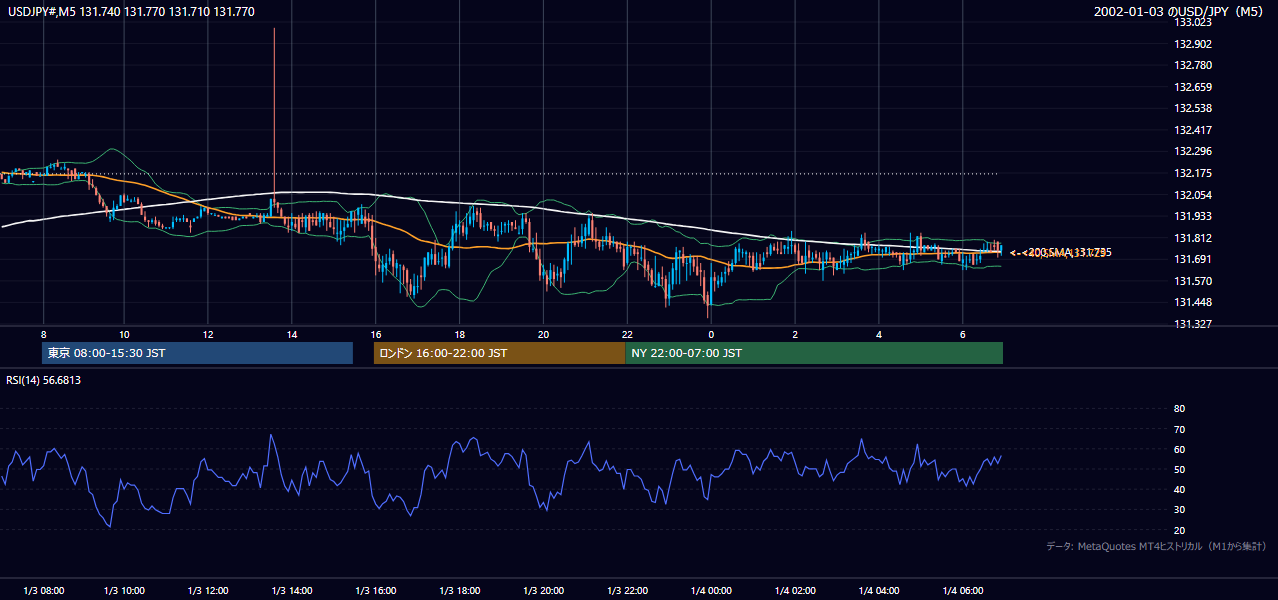
Task: Click the RSI 40 level label
Action: coord(1179,489)
